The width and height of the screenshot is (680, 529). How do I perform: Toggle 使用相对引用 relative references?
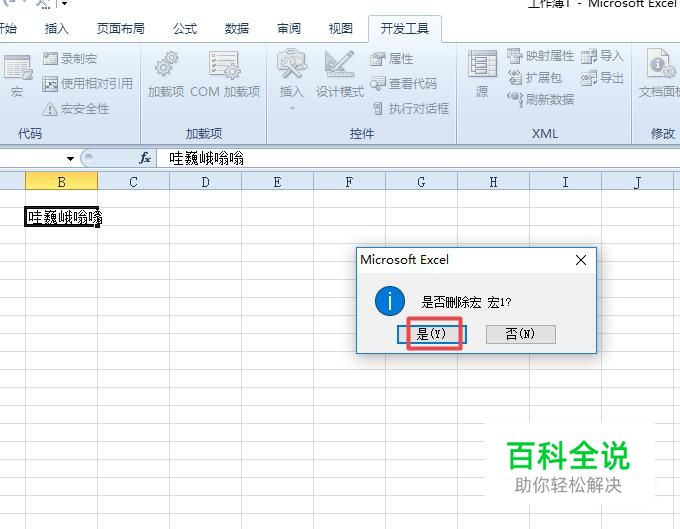[88, 83]
